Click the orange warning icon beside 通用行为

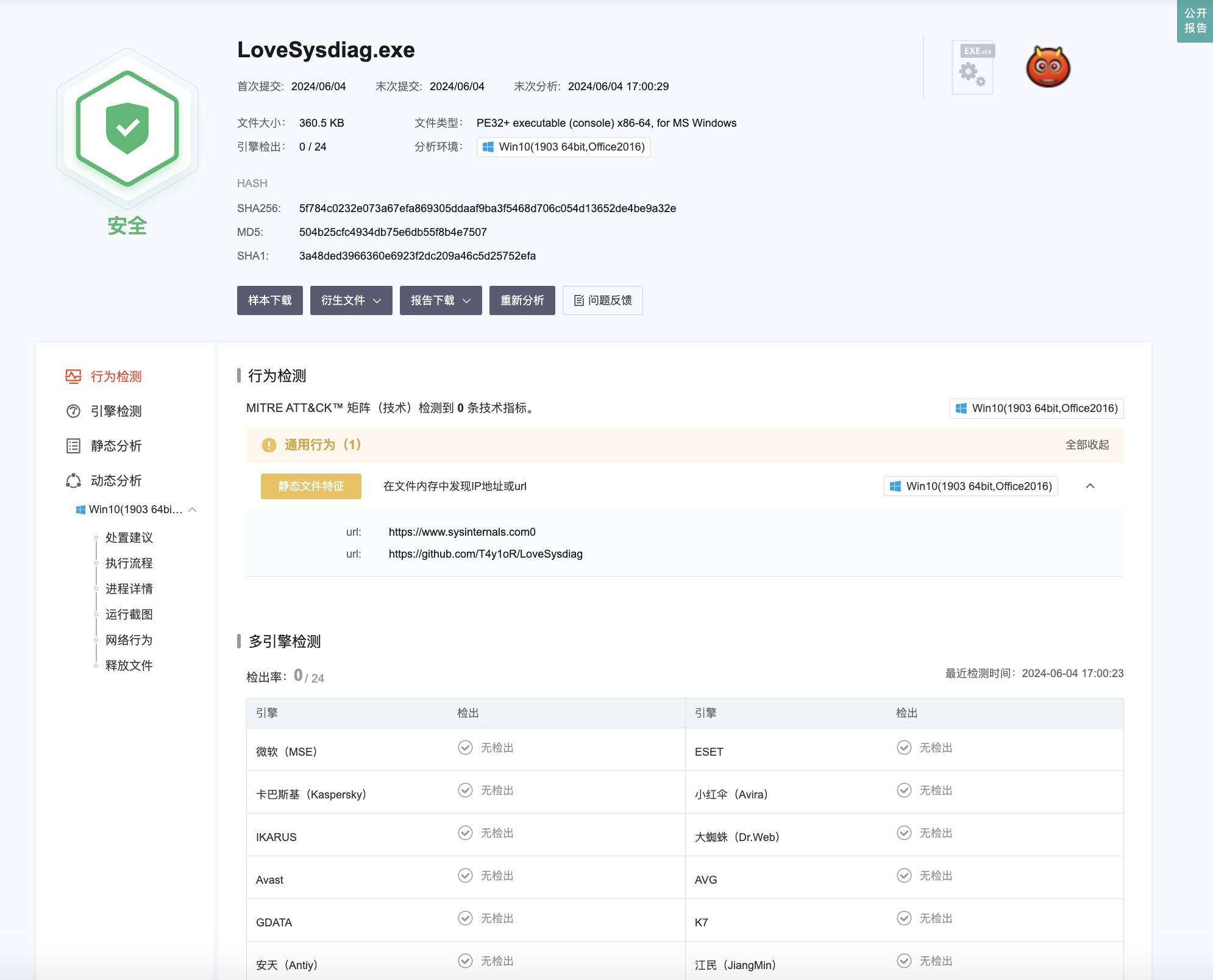point(269,446)
